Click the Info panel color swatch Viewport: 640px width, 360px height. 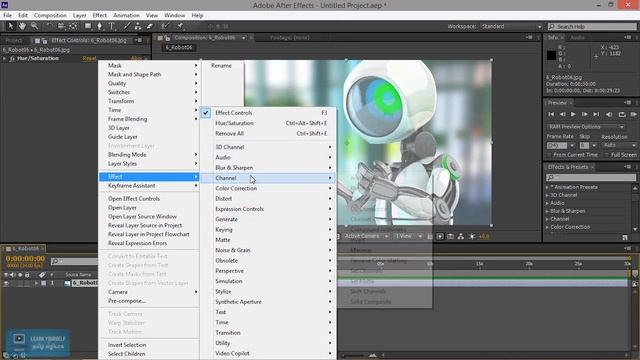click(x=551, y=55)
